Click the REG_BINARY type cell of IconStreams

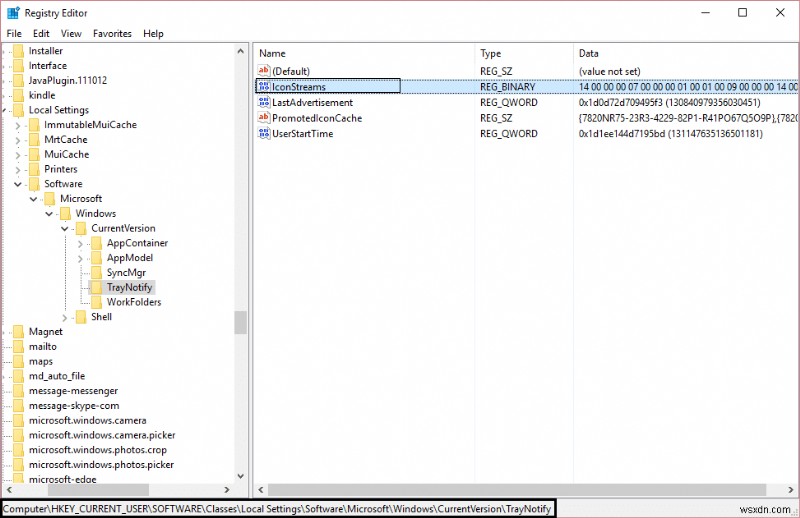(x=508, y=87)
